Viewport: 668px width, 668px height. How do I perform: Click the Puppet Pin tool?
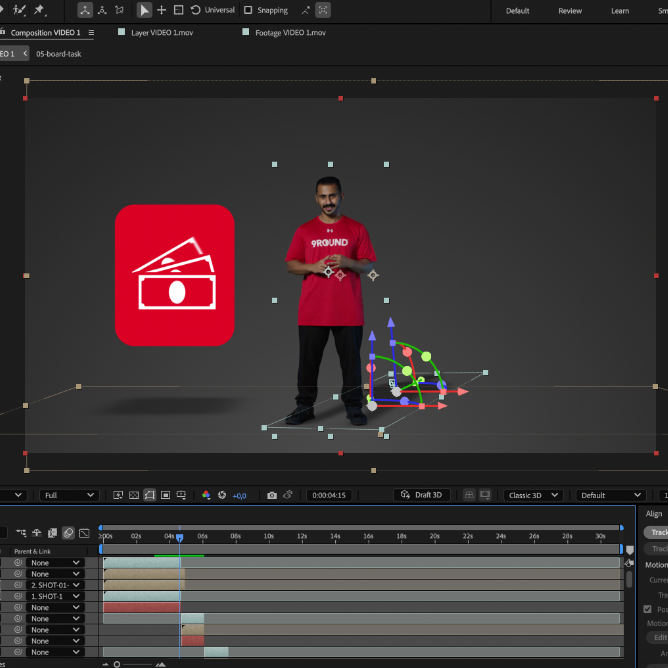[39, 10]
